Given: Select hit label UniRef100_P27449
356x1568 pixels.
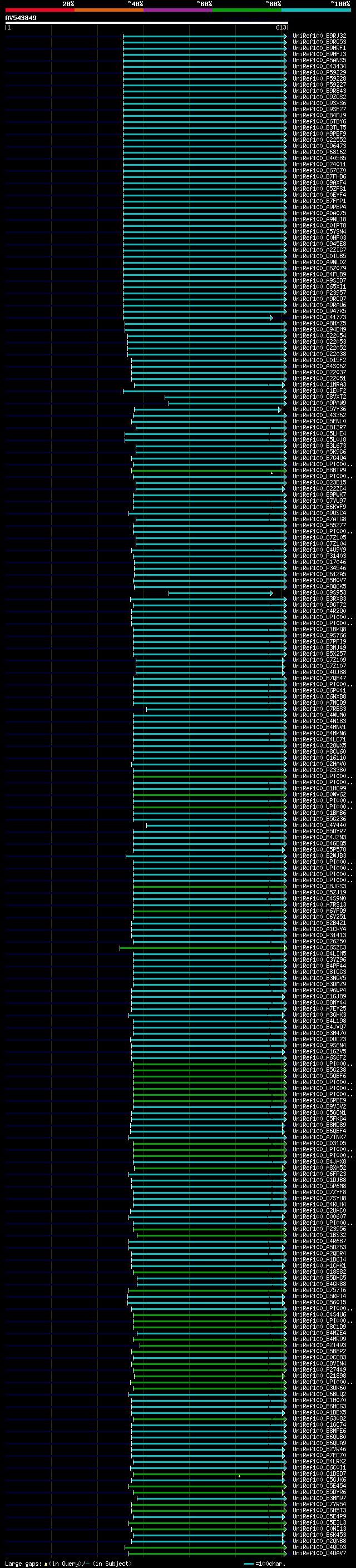Looking at the screenshot, I should (319, 1369).
